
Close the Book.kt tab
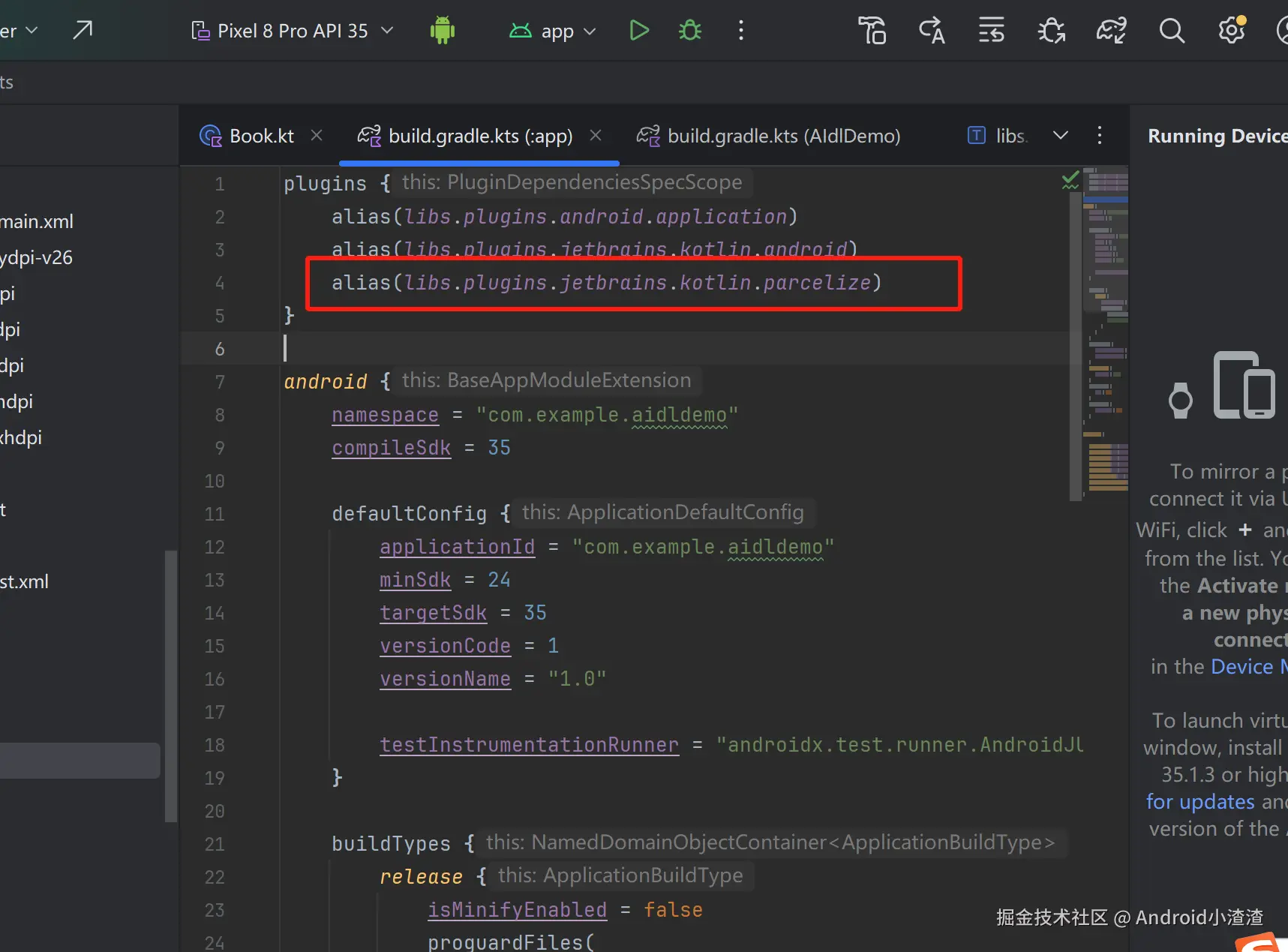click(317, 135)
